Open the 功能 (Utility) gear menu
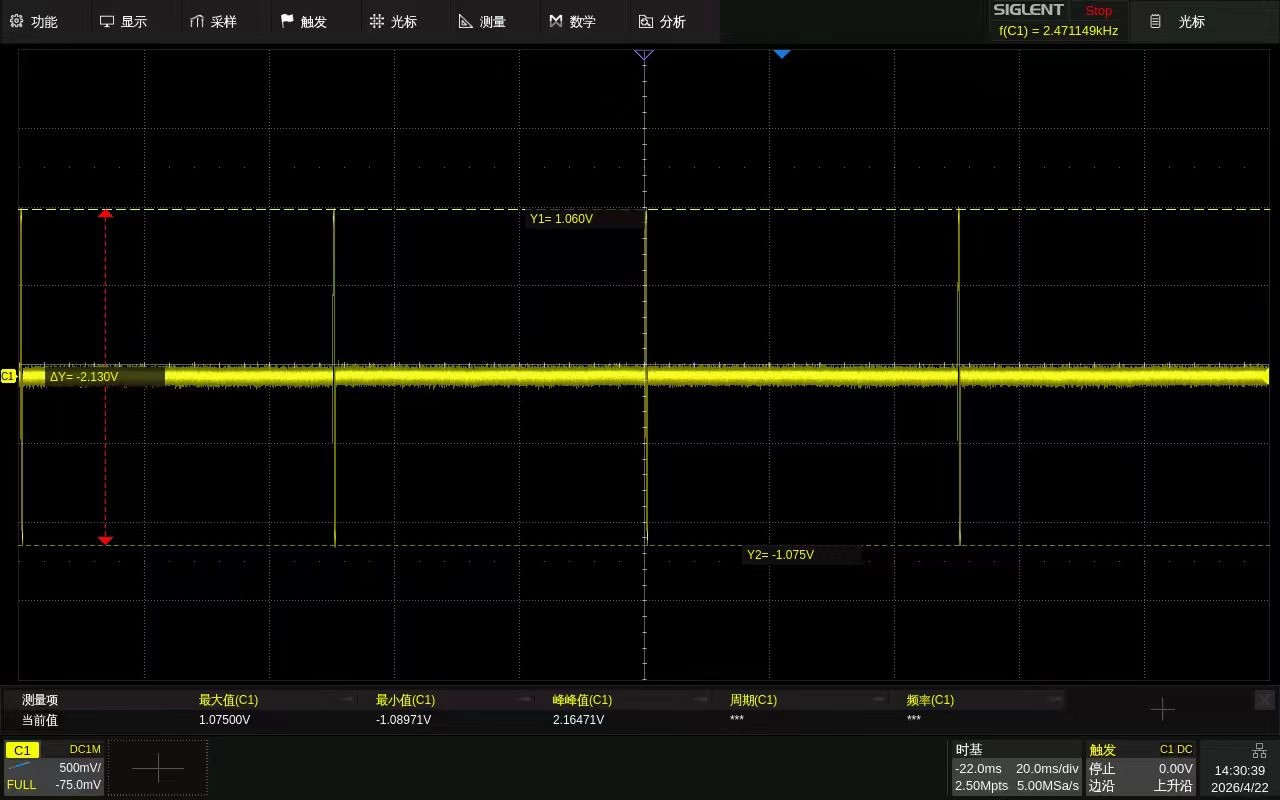 [x=34, y=21]
